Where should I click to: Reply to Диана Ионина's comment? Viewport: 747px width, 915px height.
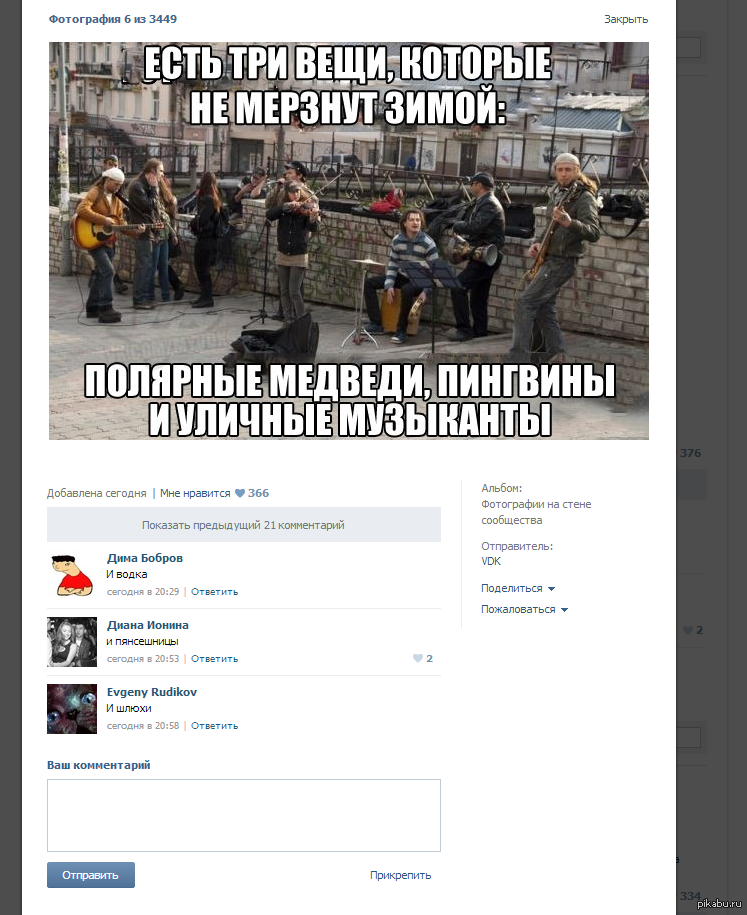tap(214, 659)
